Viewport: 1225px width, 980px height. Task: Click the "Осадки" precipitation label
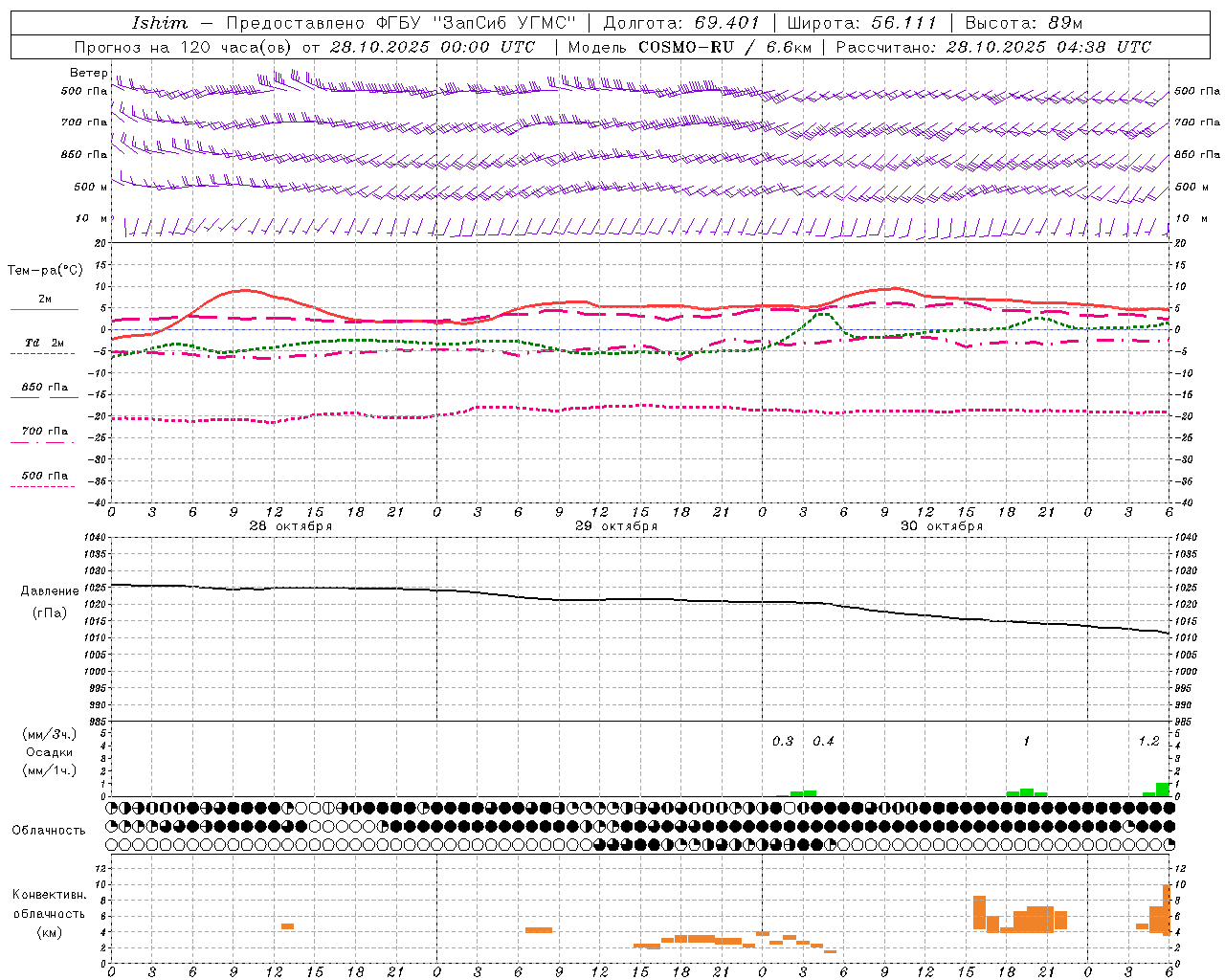tap(50, 752)
